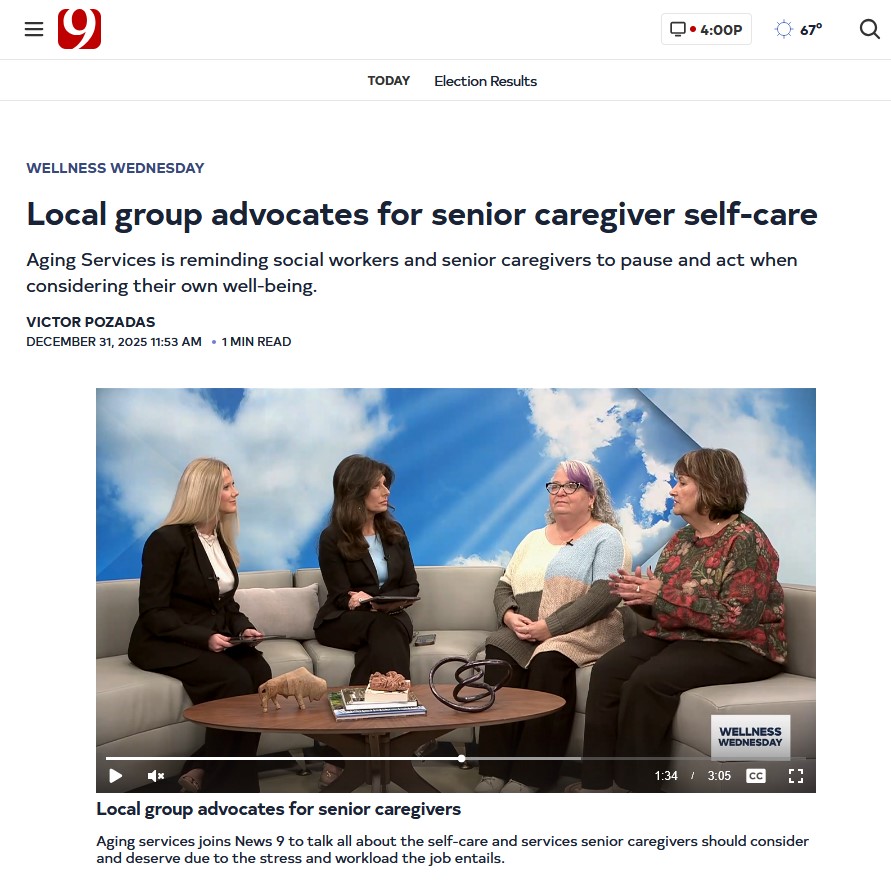This screenshot has height=882, width=891.
Task: Seek on the video progress bar
Action: point(456,758)
